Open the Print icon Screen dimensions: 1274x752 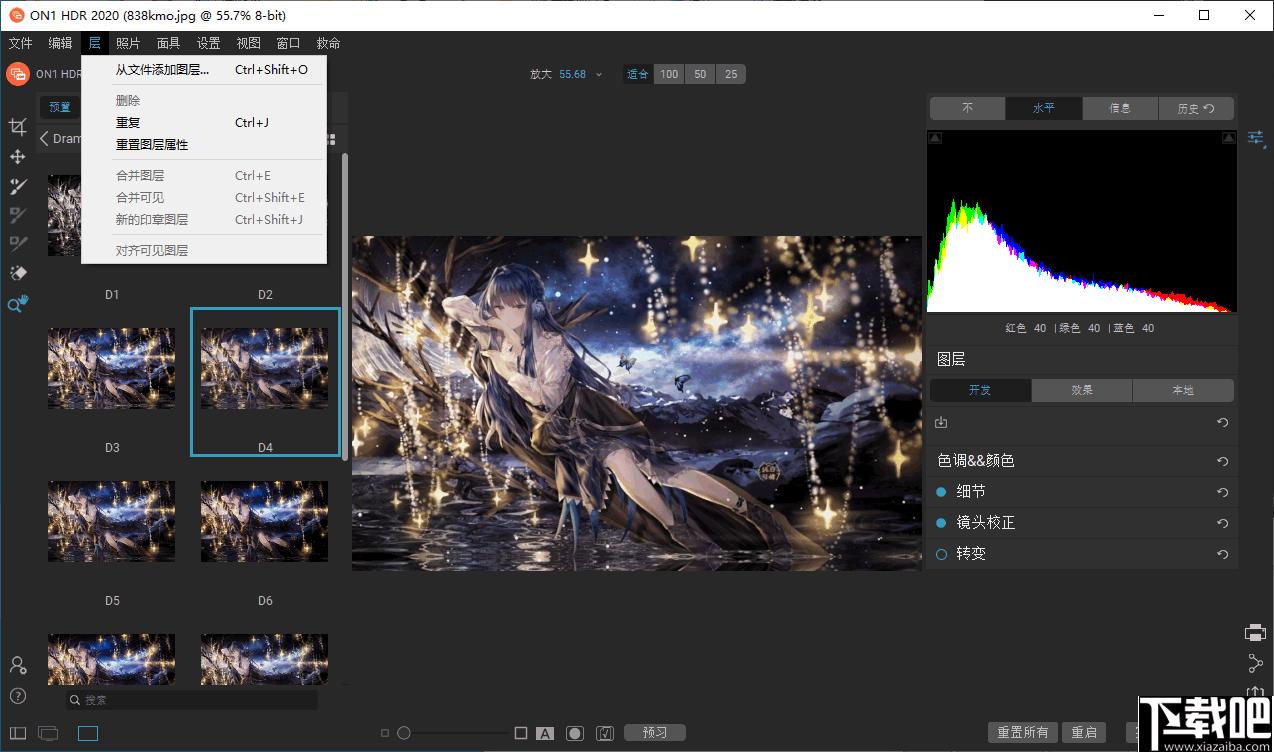tap(1255, 632)
